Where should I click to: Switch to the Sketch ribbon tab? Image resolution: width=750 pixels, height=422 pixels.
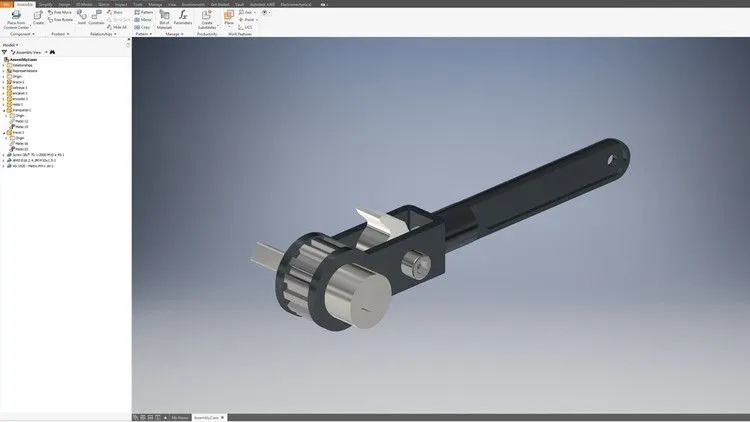103,4
